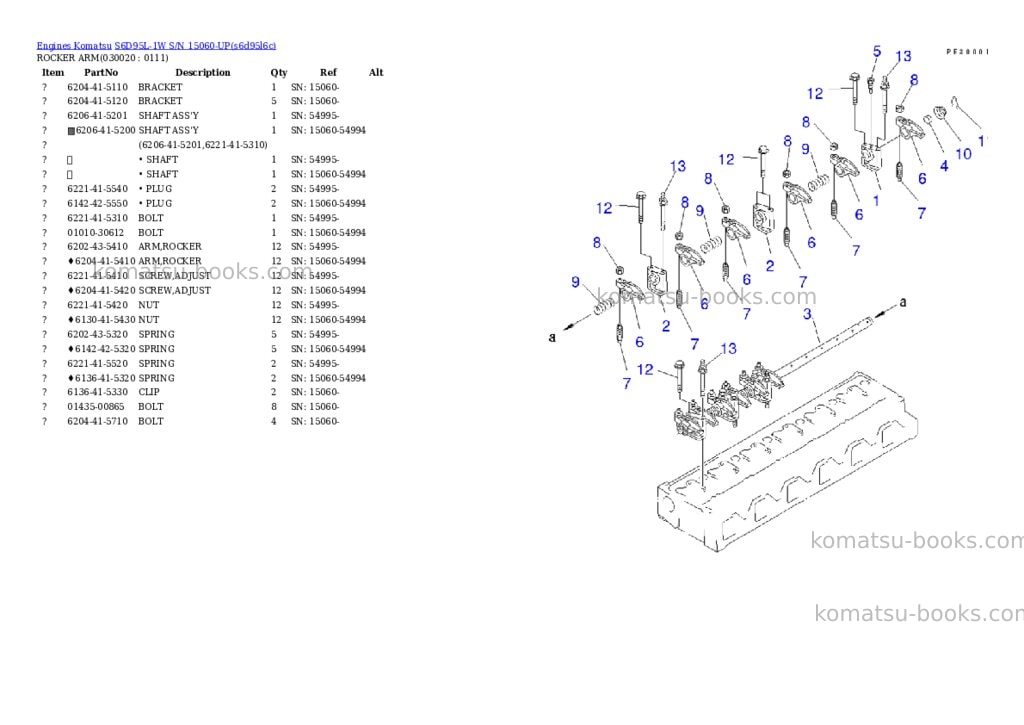
Task: Select part number 6204-41-5410
Action: click(105, 261)
